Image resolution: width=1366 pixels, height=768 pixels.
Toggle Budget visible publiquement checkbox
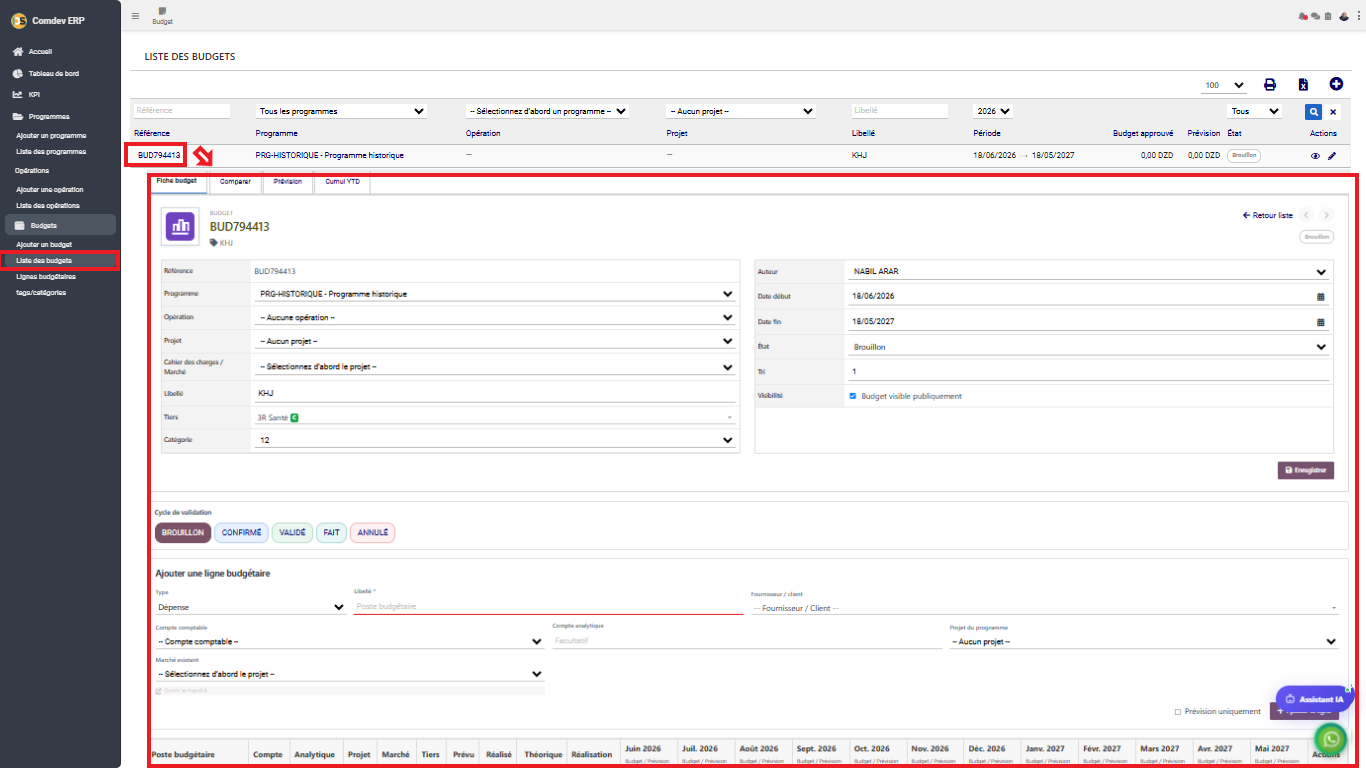click(853, 396)
